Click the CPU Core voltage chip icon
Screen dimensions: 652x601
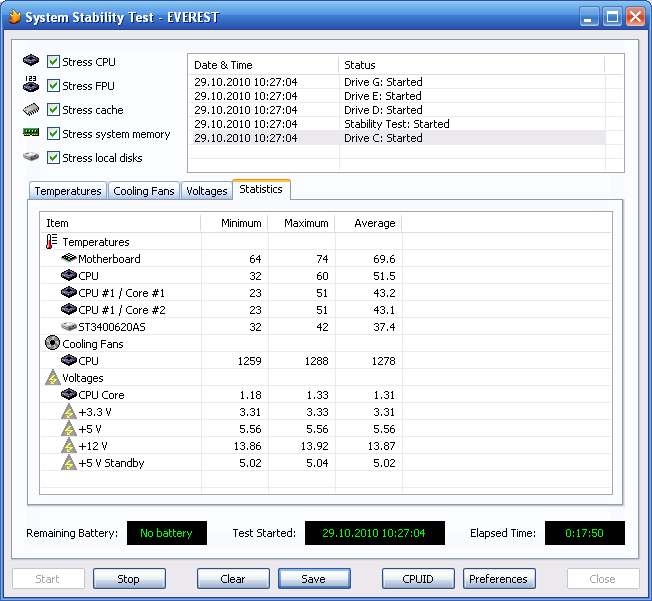tap(68, 395)
